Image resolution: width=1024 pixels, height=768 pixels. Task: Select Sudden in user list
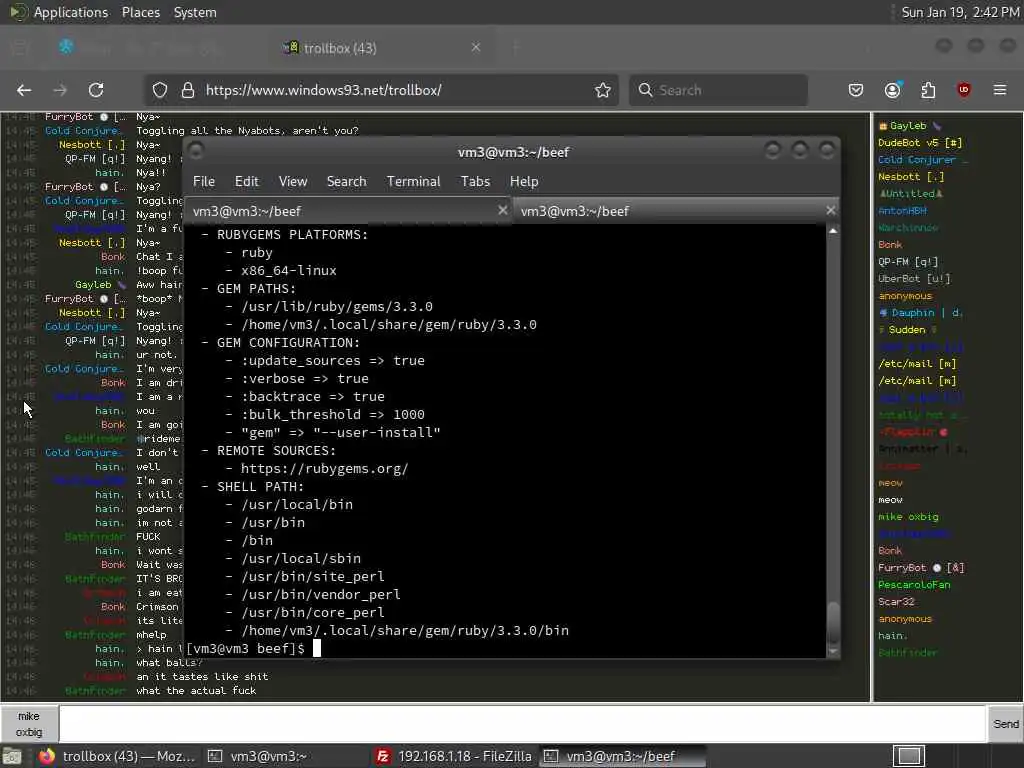click(907, 329)
